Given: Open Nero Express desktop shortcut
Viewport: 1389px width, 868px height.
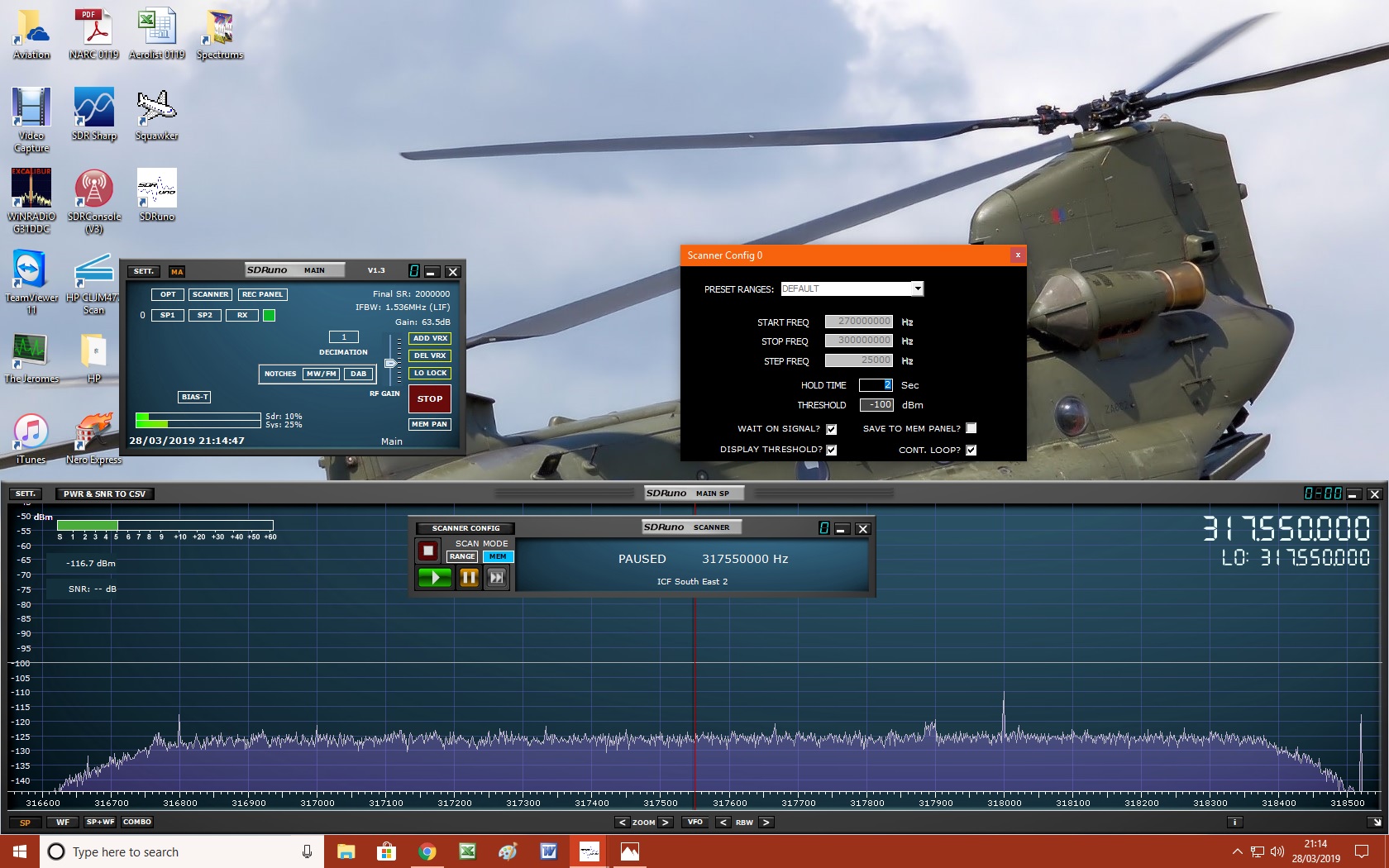Looking at the screenshot, I should pyautogui.click(x=93, y=438).
